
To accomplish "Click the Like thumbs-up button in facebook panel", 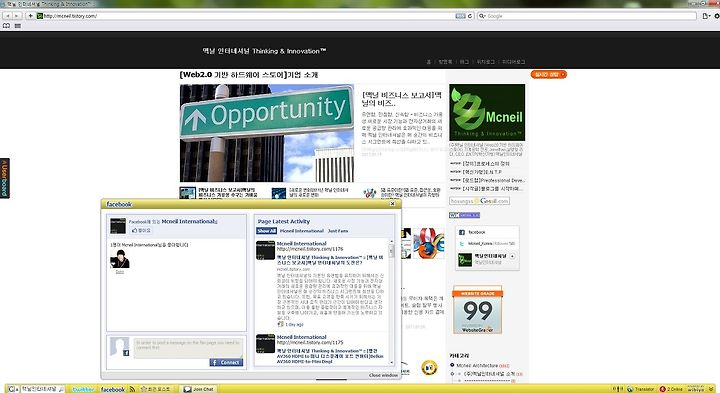I will (141, 230).
